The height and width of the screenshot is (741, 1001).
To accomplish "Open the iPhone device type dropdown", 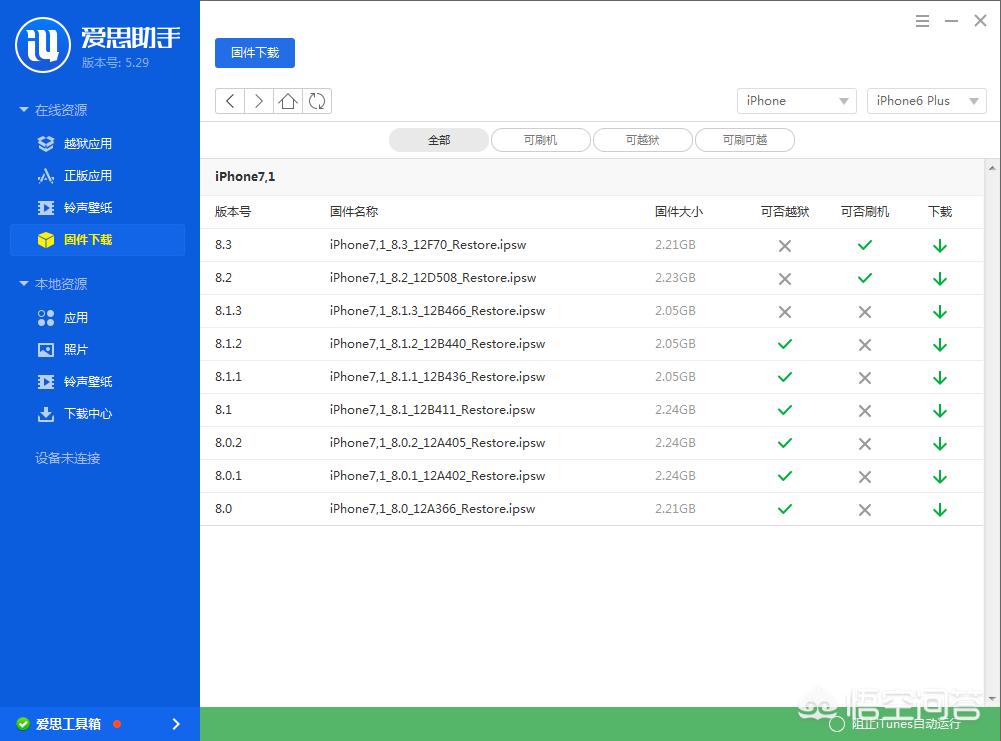I will click(x=797, y=101).
